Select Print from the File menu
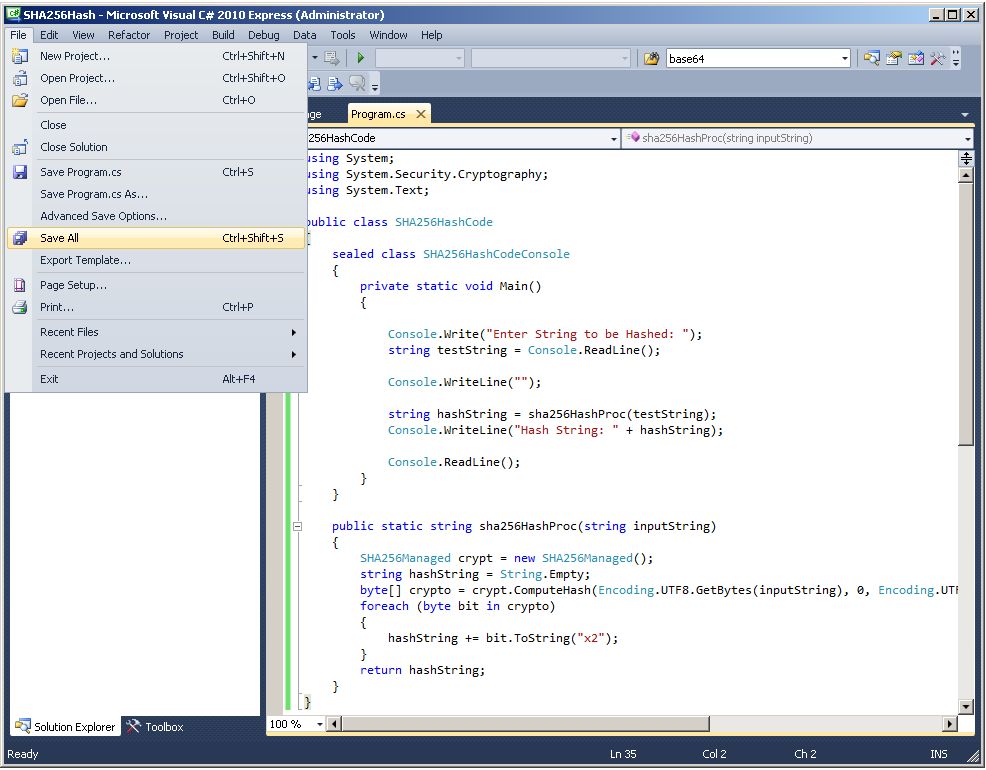The height and width of the screenshot is (770, 986). pos(57,307)
